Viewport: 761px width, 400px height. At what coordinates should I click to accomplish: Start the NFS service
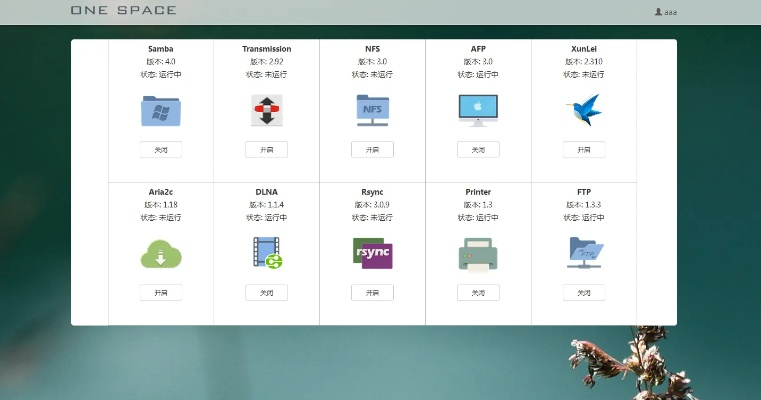pos(372,149)
